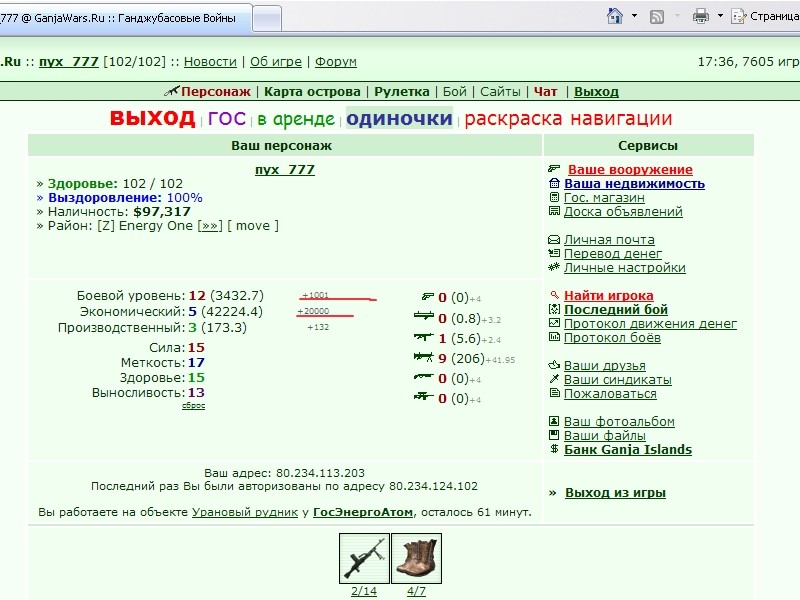Click the board icon beside Доска объявлений
This screenshot has width=800, height=600.
pos(554,211)
